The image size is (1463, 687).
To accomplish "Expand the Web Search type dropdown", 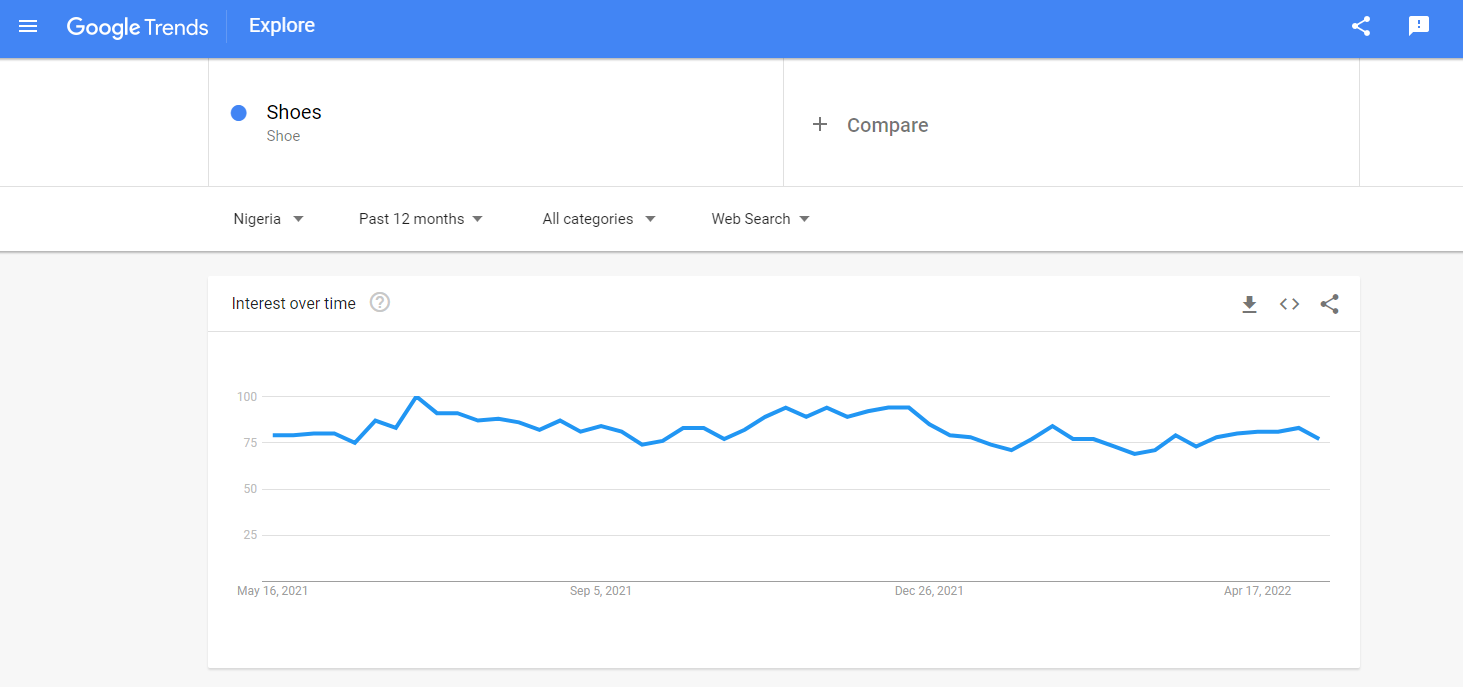I will pos(760,219).
